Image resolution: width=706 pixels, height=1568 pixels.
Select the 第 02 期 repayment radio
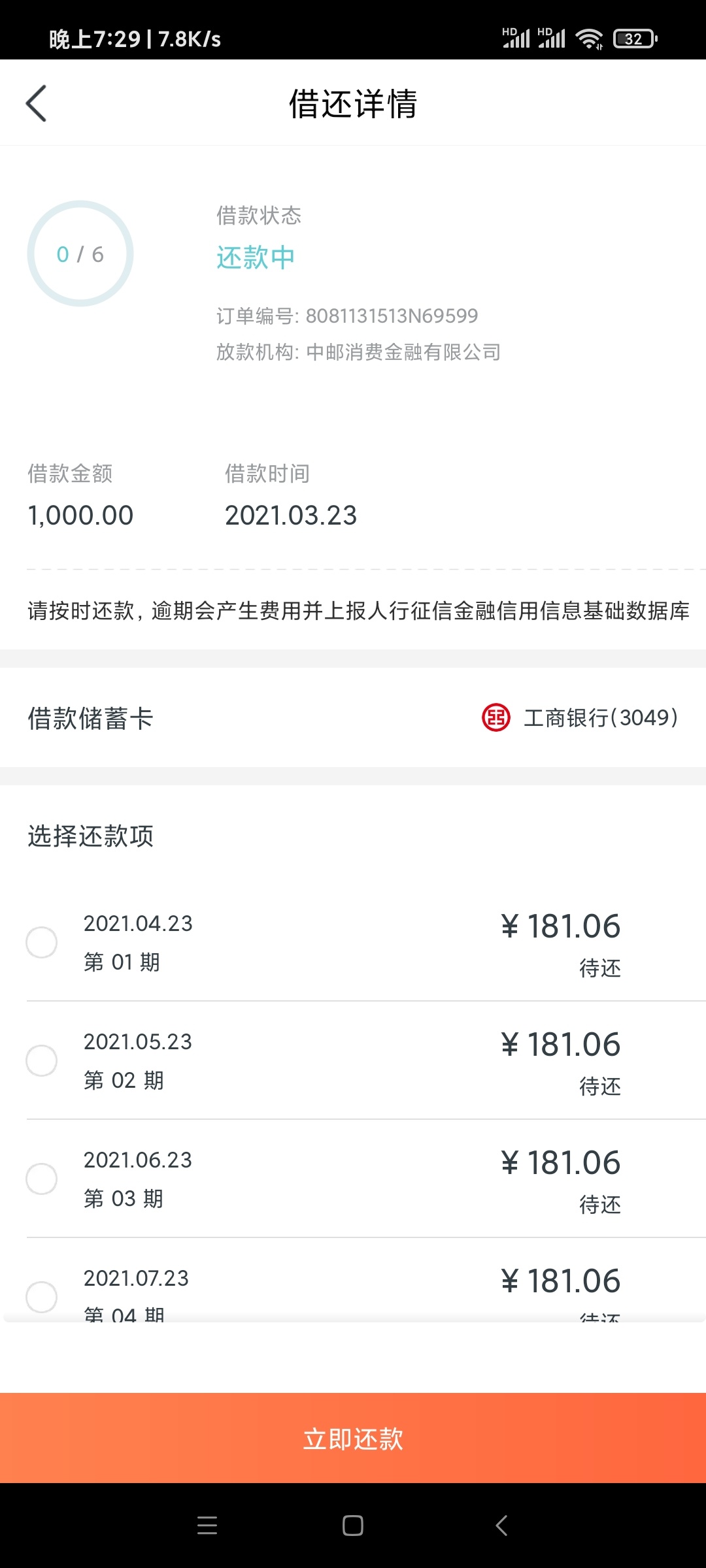41,1060
